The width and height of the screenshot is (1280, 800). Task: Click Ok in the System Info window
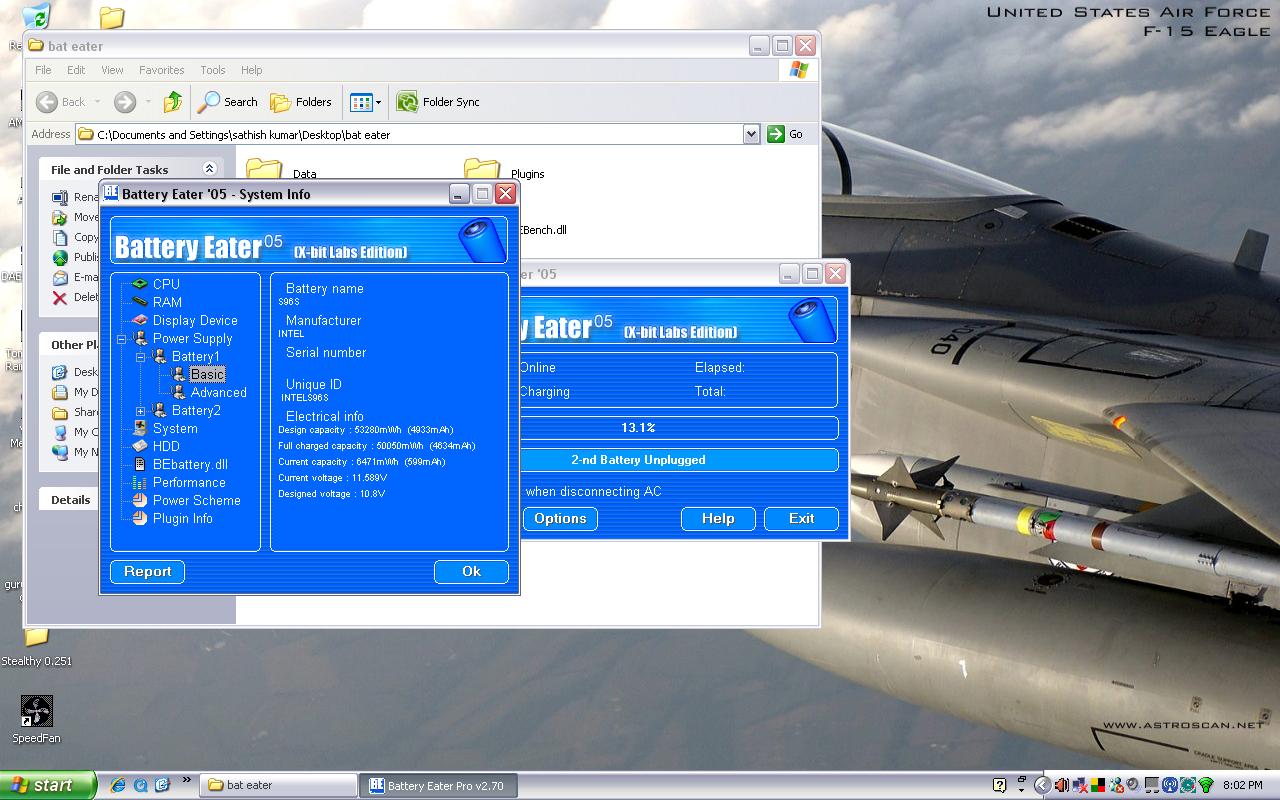click(x=471, y=572)
